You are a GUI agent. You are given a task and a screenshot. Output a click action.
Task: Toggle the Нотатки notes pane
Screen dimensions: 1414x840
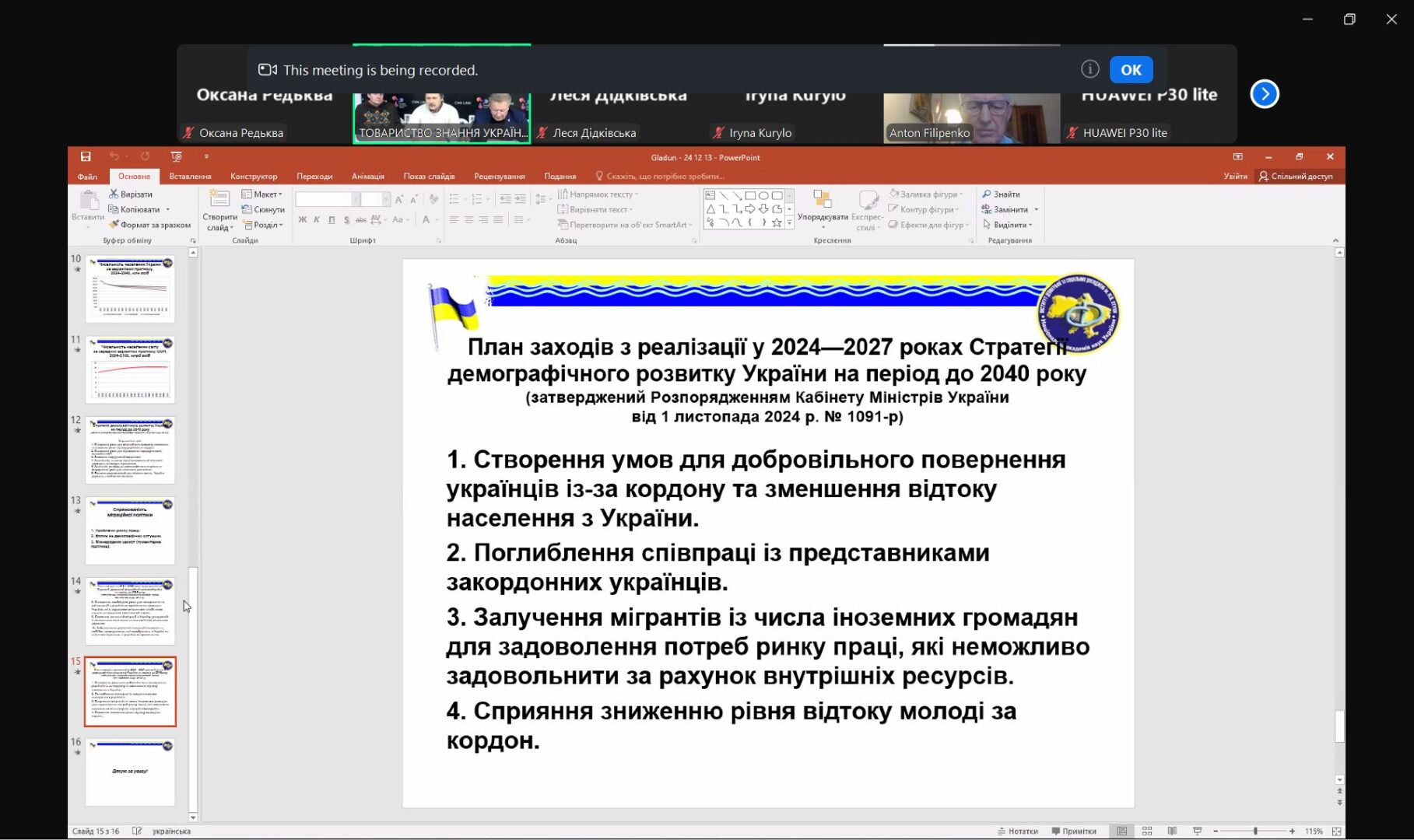click(x=1018, y=831)
